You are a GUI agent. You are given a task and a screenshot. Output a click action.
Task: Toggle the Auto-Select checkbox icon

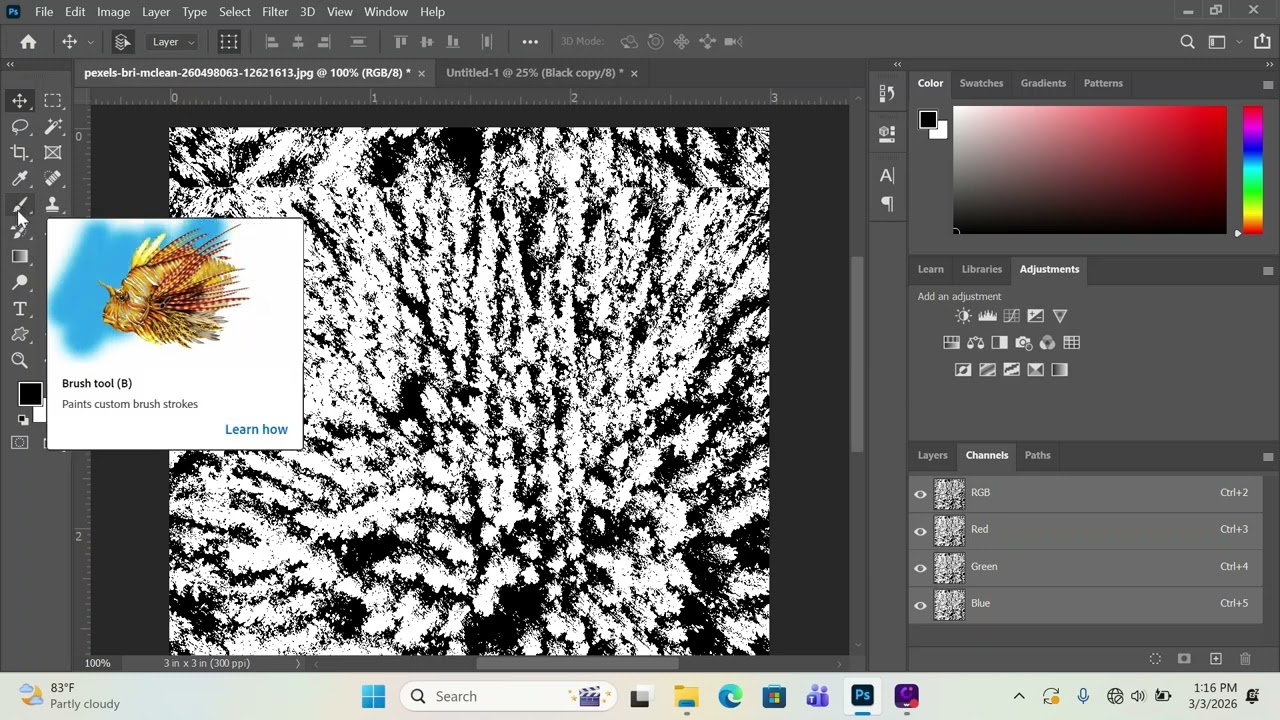[x=122, y=41]
